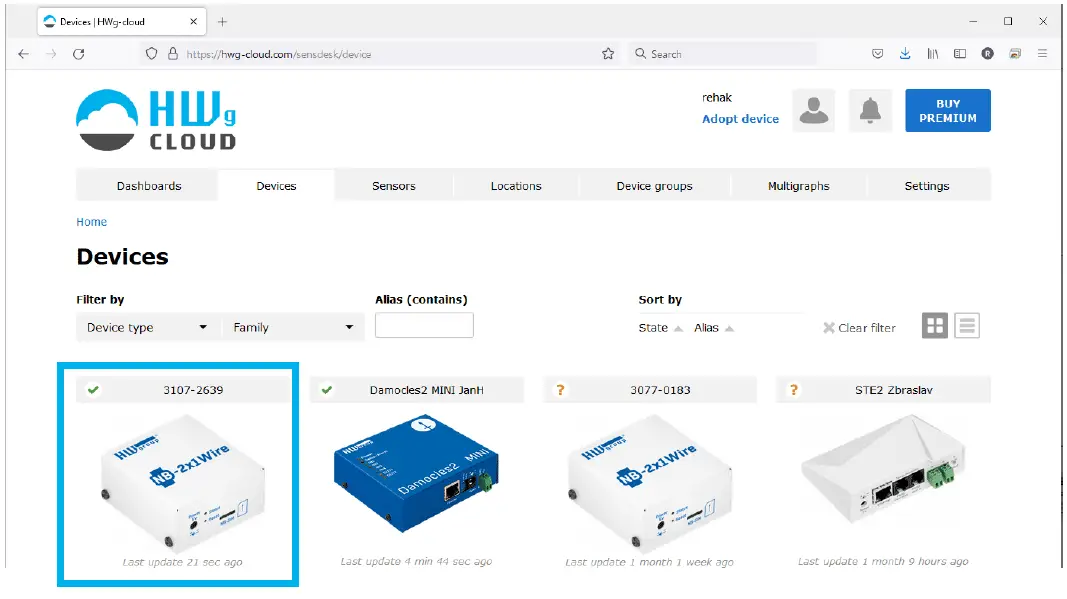Open the Dashboards tab
This screenshot has width=1067, height=599.
tap(149, 186)
